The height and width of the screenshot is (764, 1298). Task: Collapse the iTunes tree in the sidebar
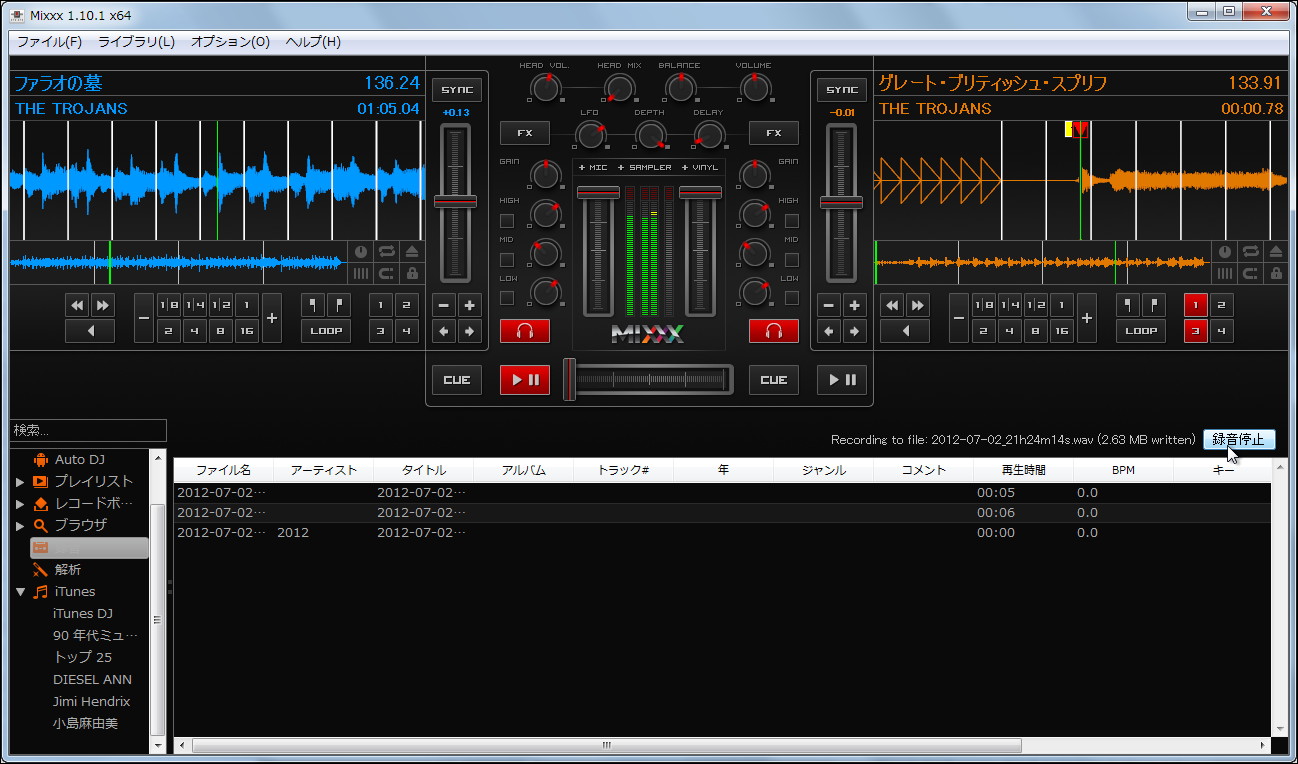point(20,590)
